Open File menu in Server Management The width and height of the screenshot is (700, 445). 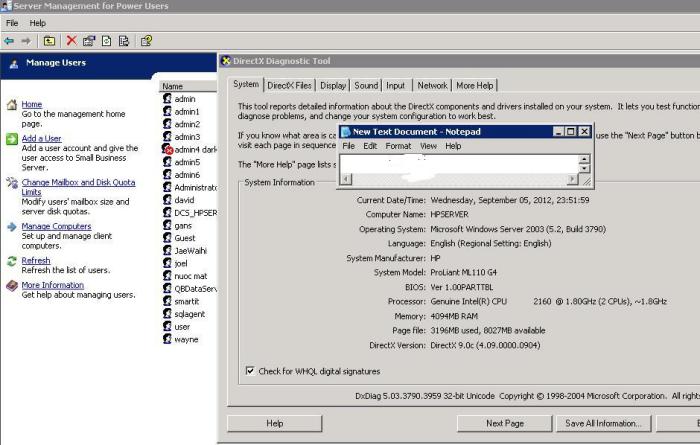tap(12, 22)
